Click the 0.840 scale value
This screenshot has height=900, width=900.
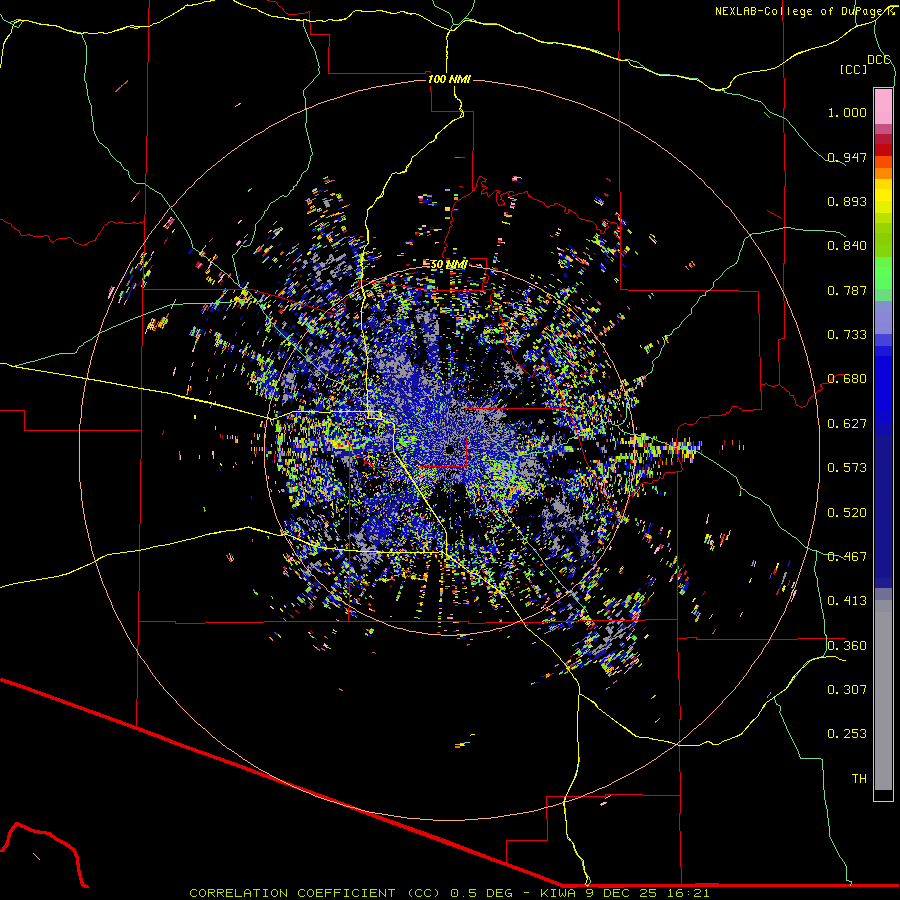pyautogui.click(x=847, y=246)
